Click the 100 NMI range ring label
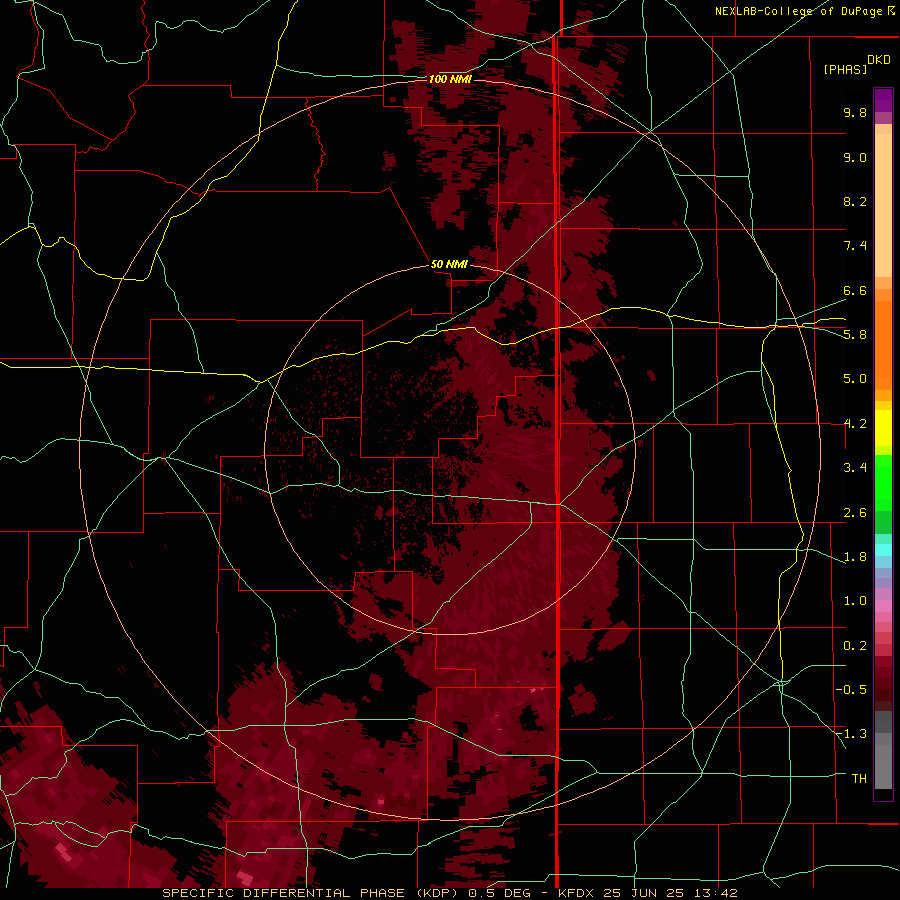900x900 pixels. 450,79
